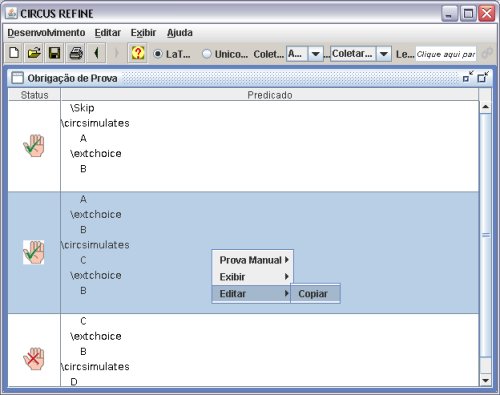This screenshot has height=395, width=500.
Task: Click the Le... toolbar label
Action: [405, 54]
